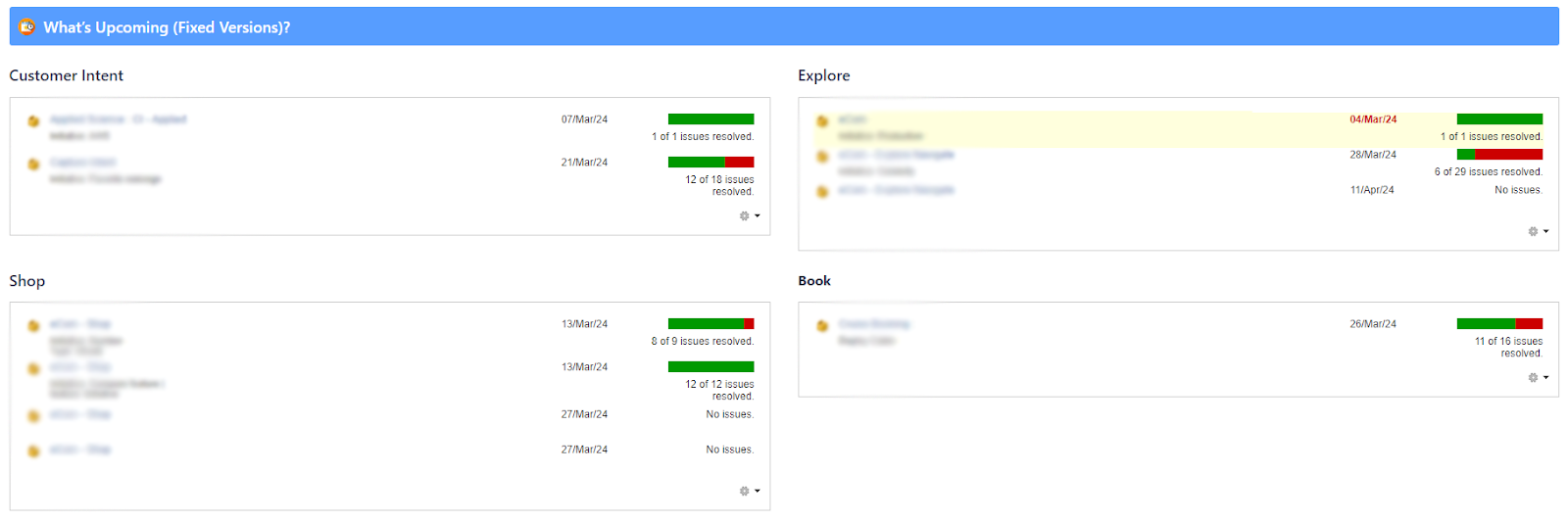The height and width of the screenshot is (521, 1568).
Task: Click version icon for Explore 28/Mar/24 release
Action: pyautogui.click(x=822, y=156)
